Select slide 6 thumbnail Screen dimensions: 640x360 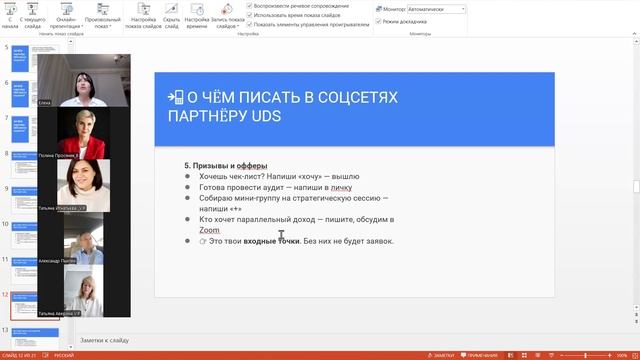point(24,94)
